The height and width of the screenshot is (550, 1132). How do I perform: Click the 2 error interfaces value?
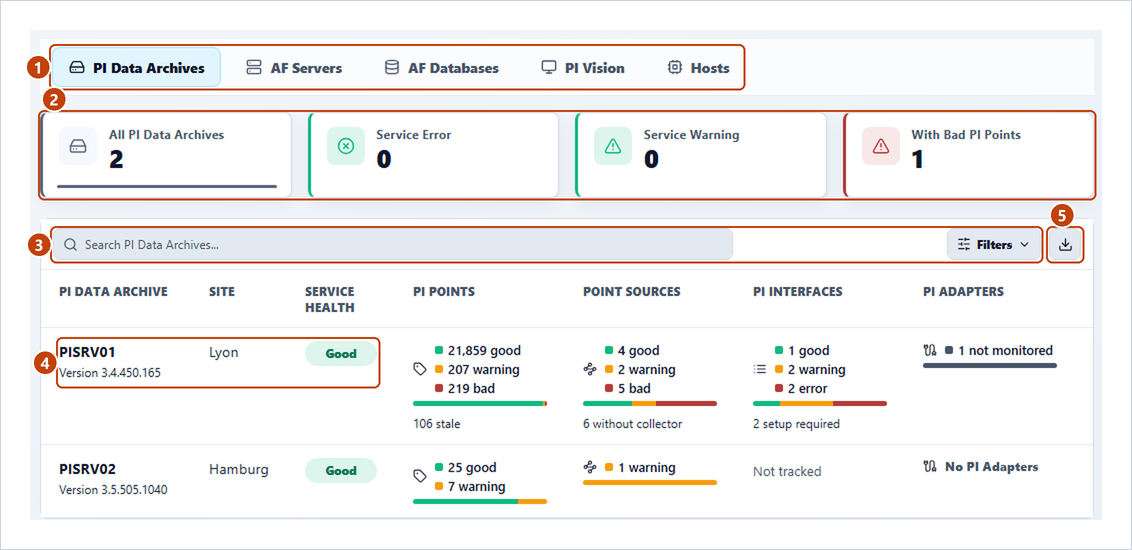[x=808, y=388]
